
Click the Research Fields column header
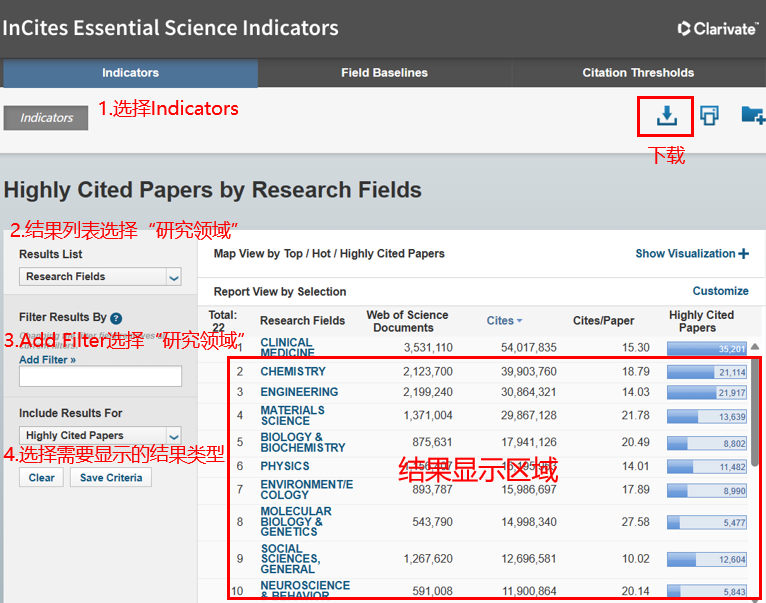[302, 321]
